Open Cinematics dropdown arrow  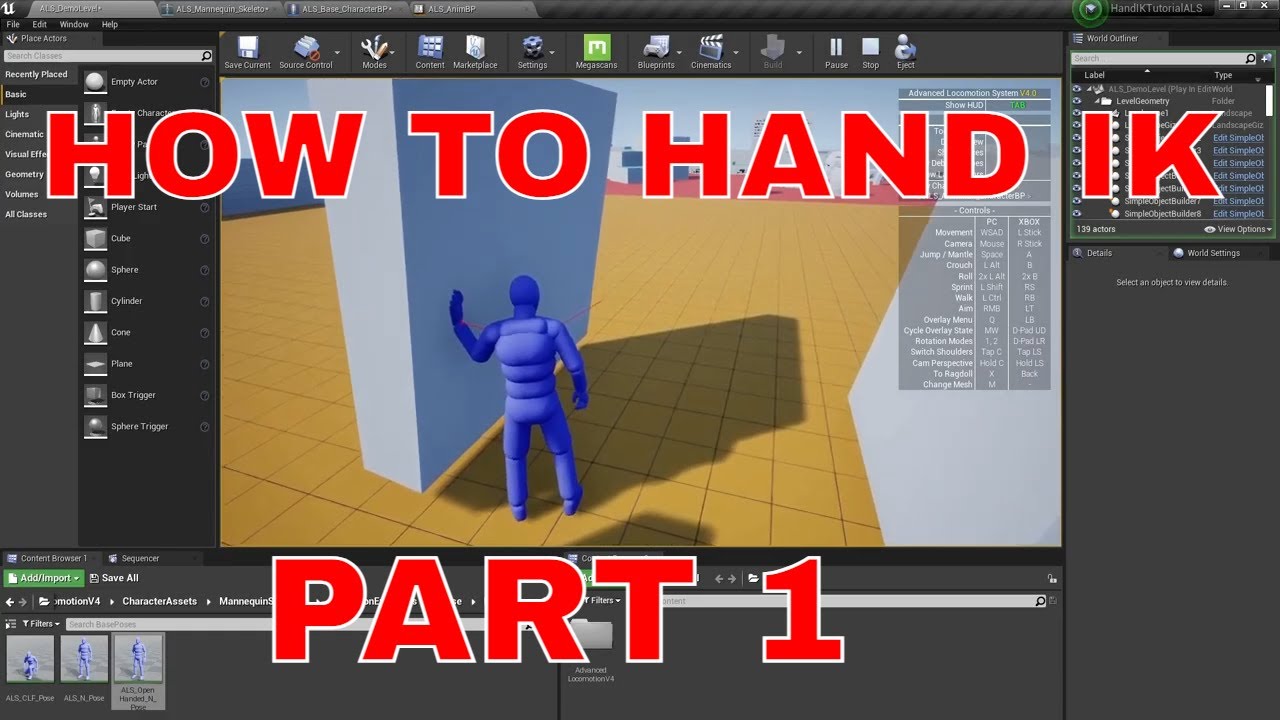(737, 51)
